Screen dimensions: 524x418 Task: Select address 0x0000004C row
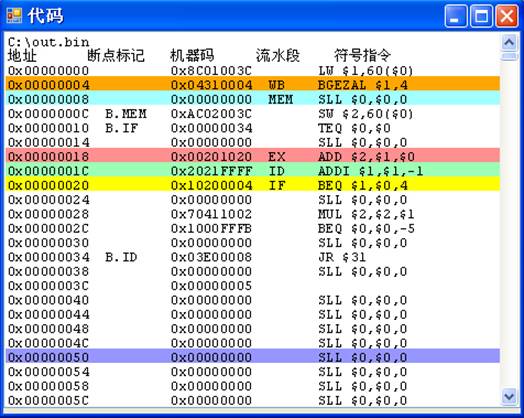coord(253,343)
